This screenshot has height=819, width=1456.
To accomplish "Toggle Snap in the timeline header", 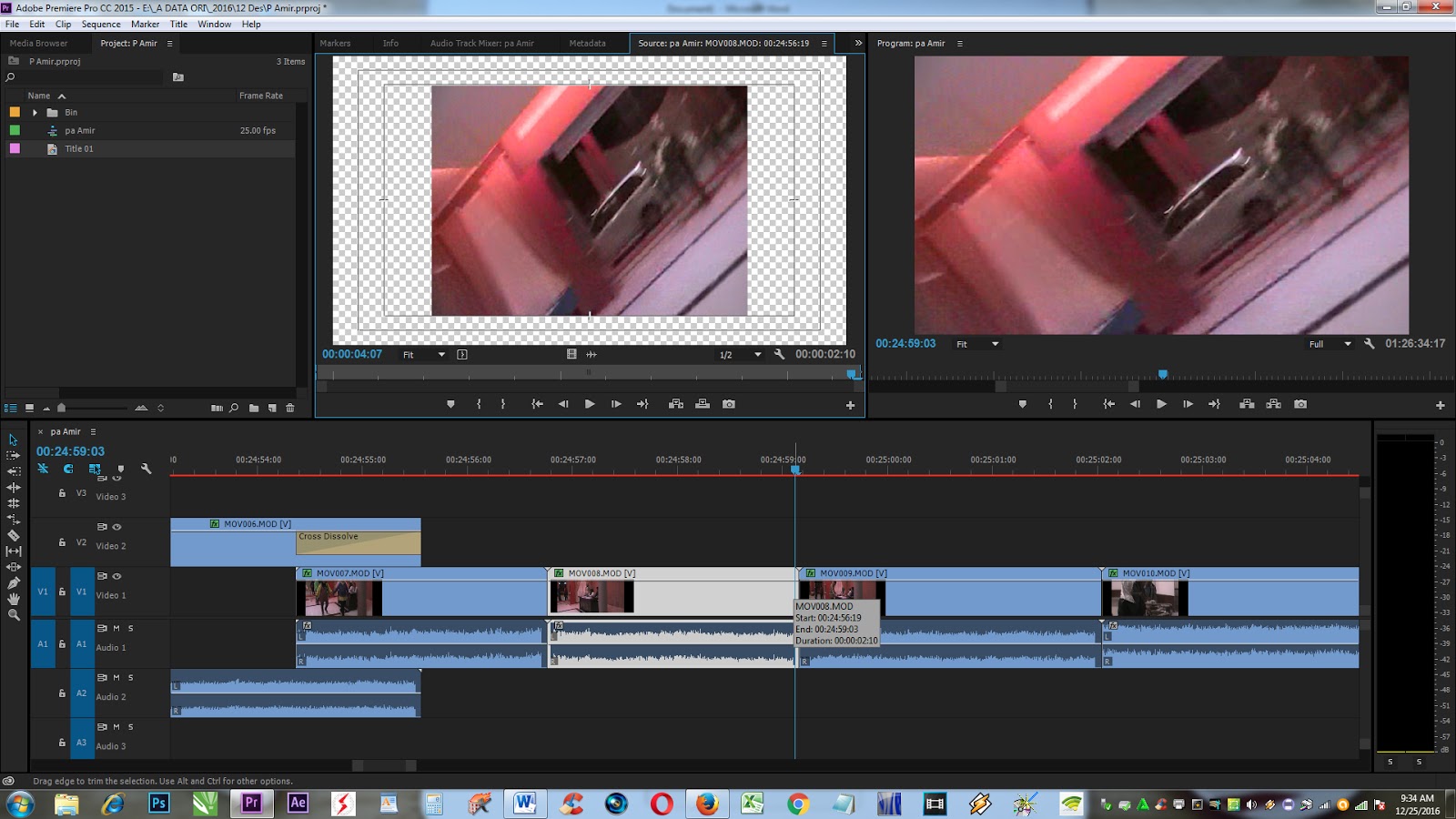I will [x=68, y=469].
